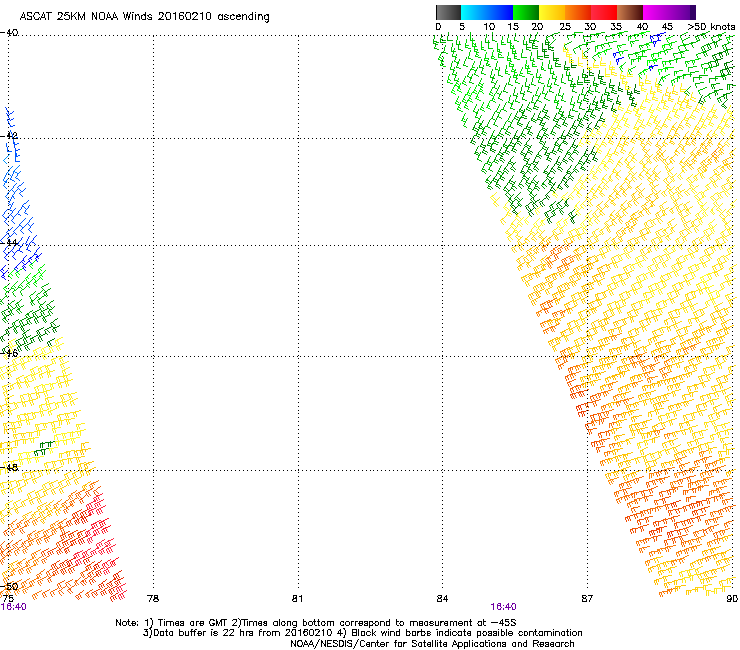Screen dimensions: 740x650
Task: Click the red 30–35 knots color segment
Action: pos(604,12)
